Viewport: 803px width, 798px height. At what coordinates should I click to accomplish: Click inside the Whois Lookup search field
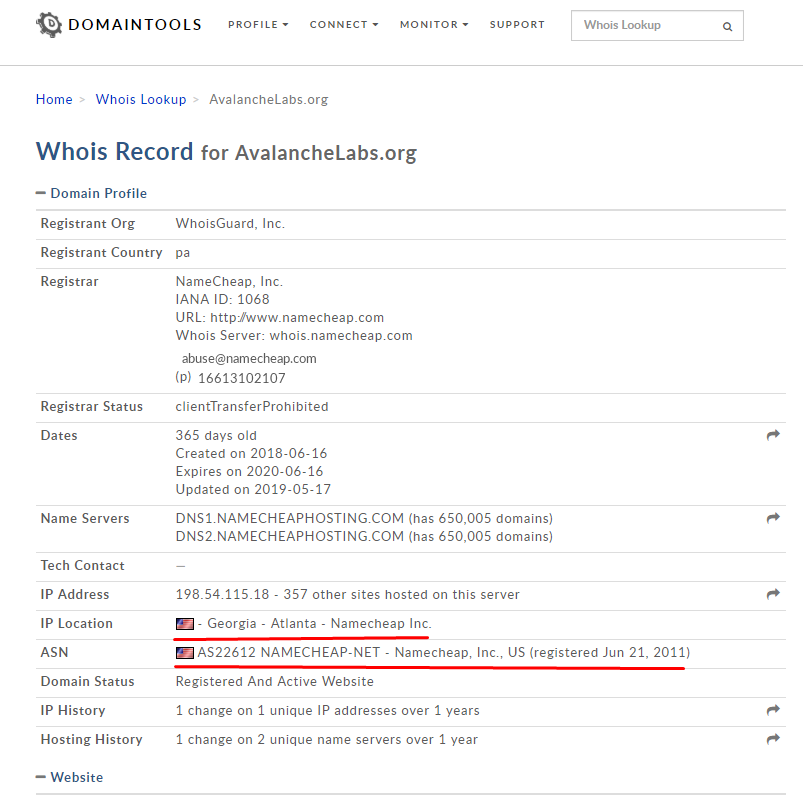[x=640, y=26]
